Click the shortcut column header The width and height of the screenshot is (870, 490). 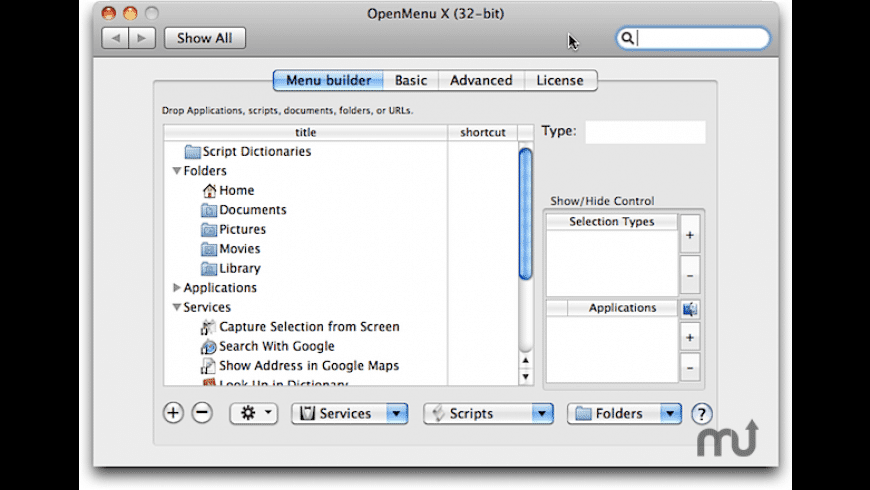click(x=483, y=132)
